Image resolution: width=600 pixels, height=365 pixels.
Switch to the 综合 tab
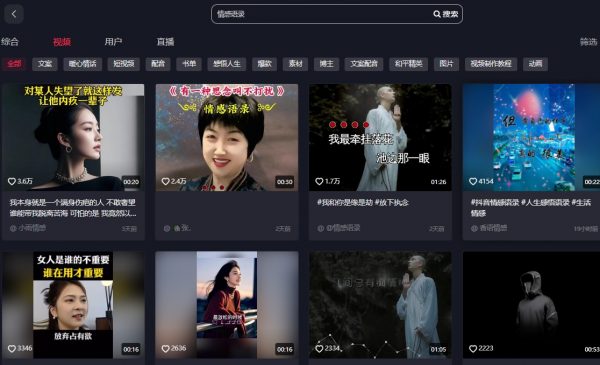click(10, 42)
